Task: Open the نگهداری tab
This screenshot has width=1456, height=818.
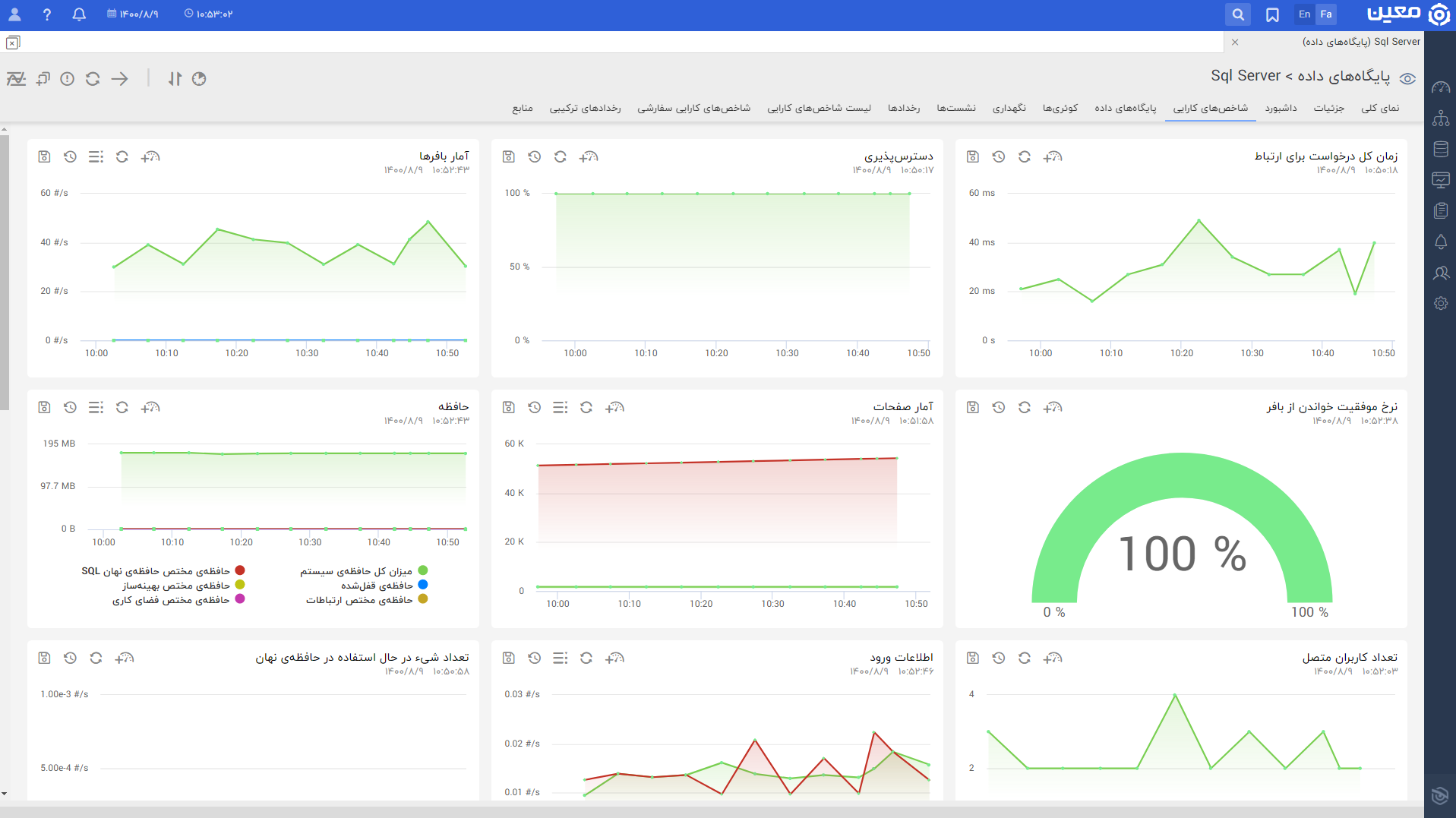Action: [1009, 108]
